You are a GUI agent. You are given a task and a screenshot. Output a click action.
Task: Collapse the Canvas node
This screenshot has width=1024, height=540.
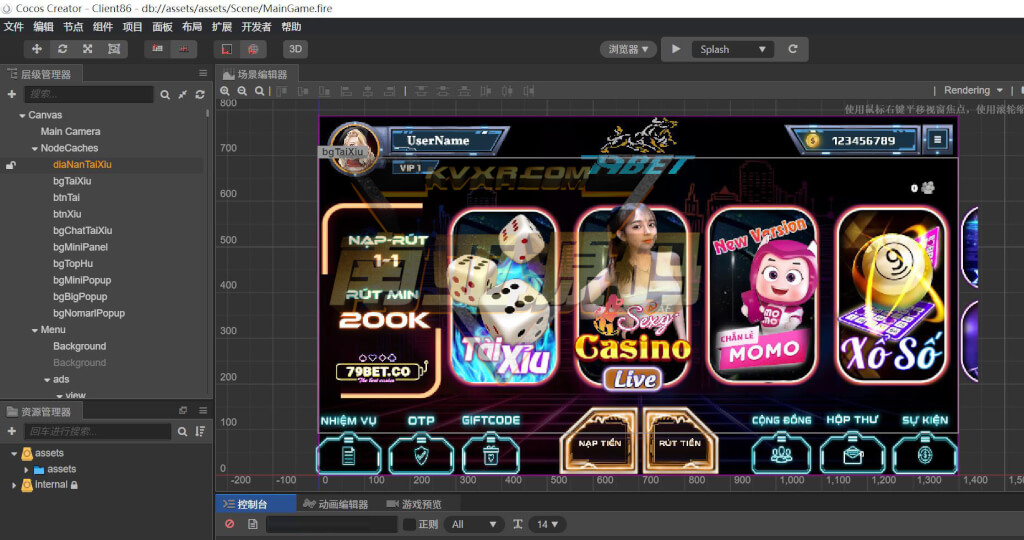[22, 116]
